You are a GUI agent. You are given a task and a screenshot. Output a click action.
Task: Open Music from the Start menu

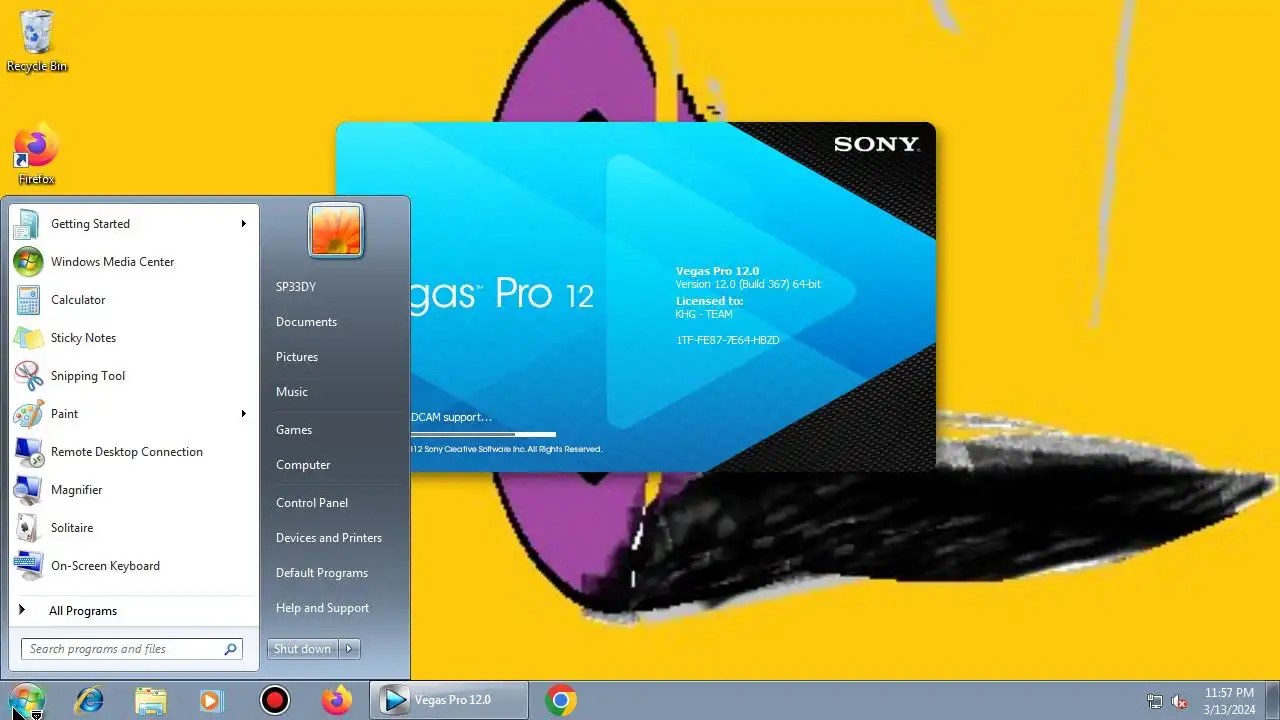pyautogui.click(x=292, y=392)
